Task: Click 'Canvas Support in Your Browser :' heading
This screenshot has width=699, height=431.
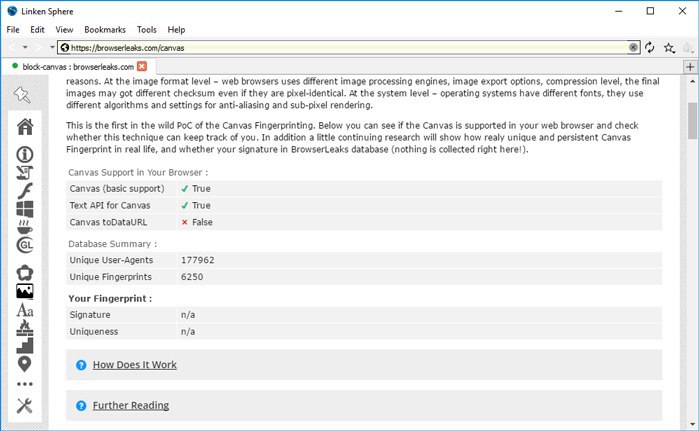Action: click(138, 172)
